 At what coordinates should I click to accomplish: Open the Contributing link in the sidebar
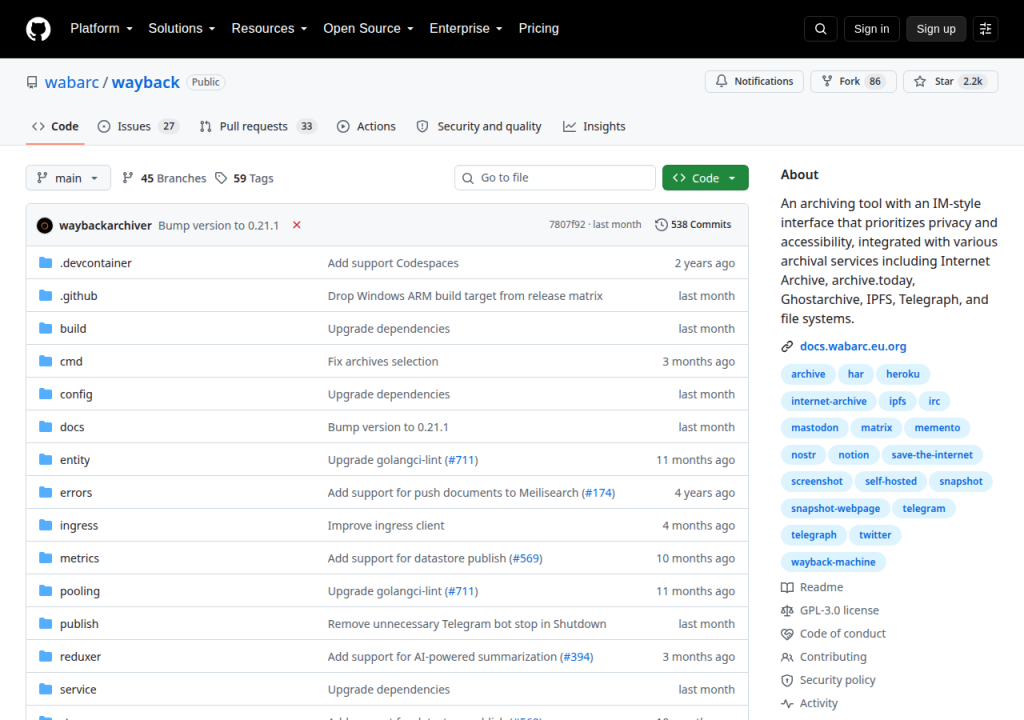(833, 657)
